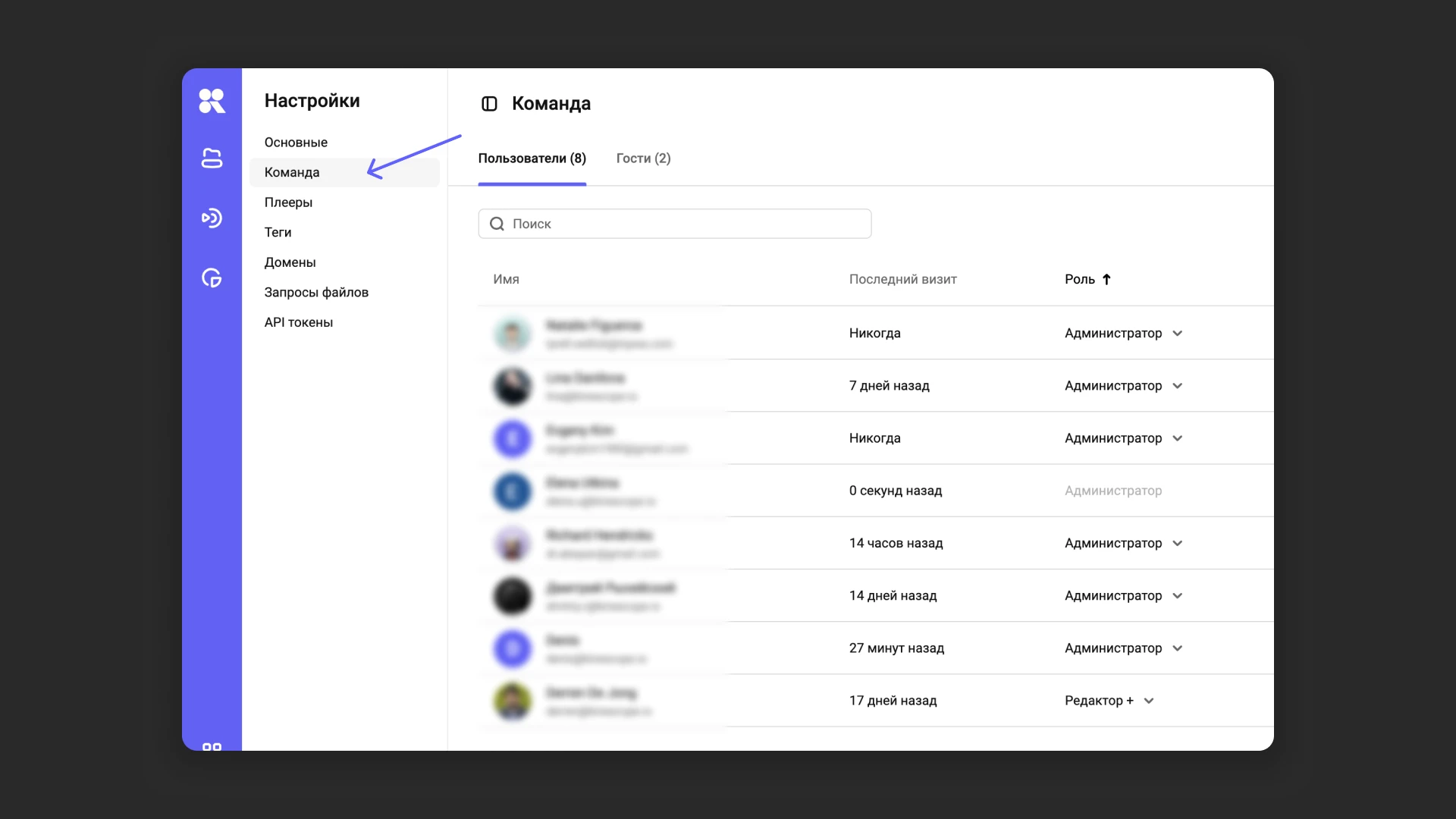Select the playback waveform icon in sidebar
This screenshot has height=819, width=1456.
pyautogui.click(x=212, y=218)
